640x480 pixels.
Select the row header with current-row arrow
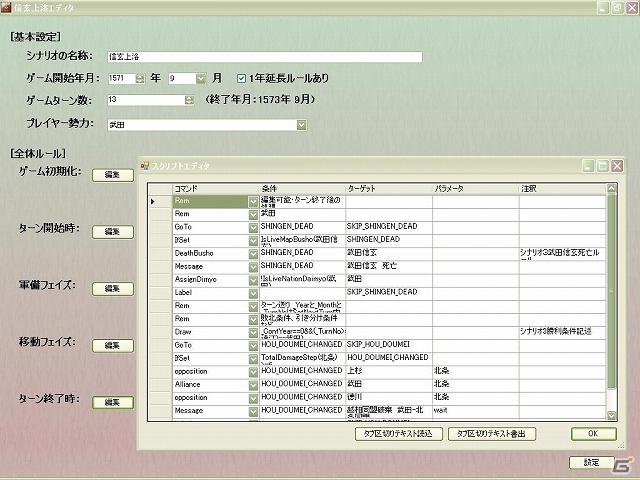click(160, 201)
